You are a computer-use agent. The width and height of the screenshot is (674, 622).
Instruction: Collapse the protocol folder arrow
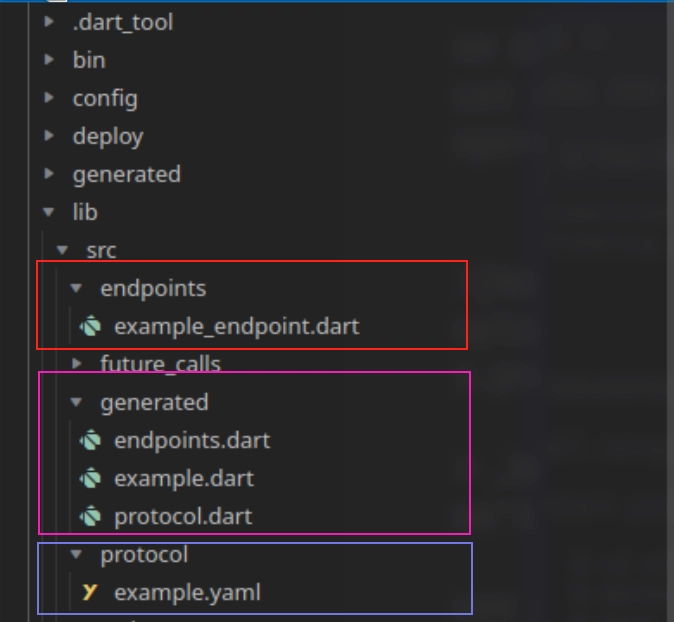coord(76,555)
